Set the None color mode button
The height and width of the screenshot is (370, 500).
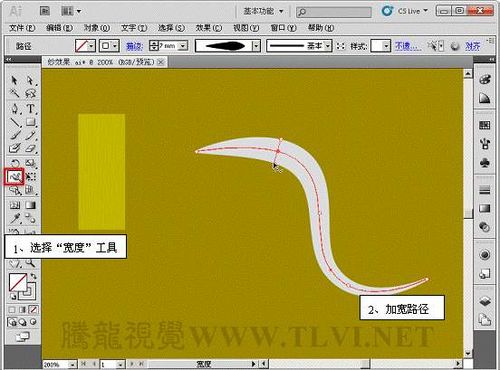(33, 310)
